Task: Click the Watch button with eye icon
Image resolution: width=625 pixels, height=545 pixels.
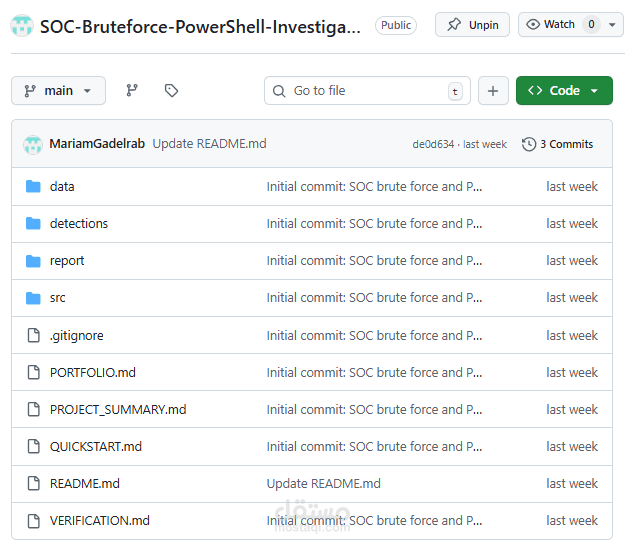Action: pyautogui.click(x=551, y=25)
